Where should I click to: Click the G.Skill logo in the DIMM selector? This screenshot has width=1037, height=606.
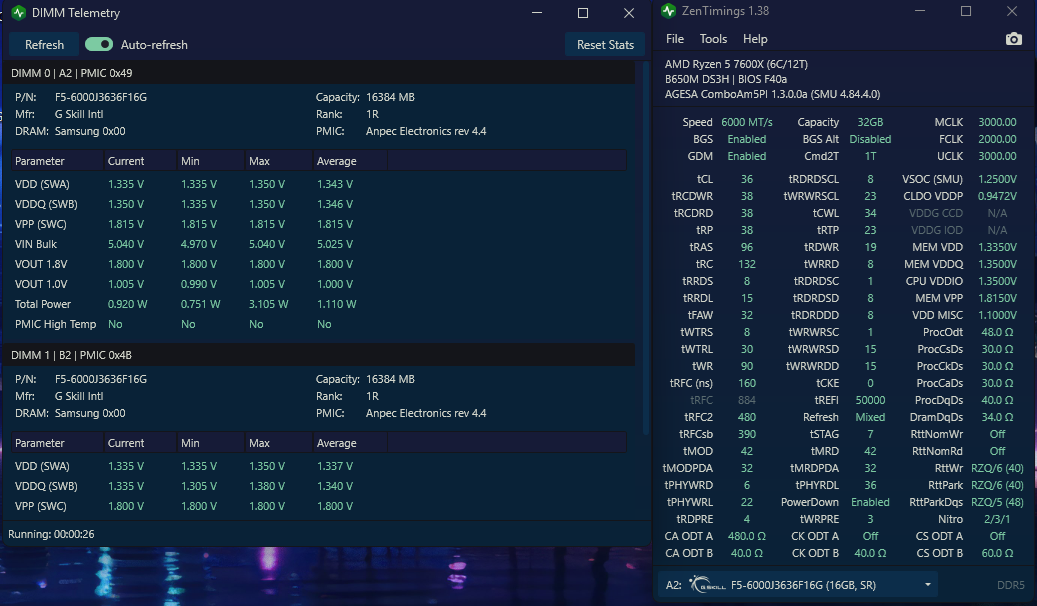(707, 585)
